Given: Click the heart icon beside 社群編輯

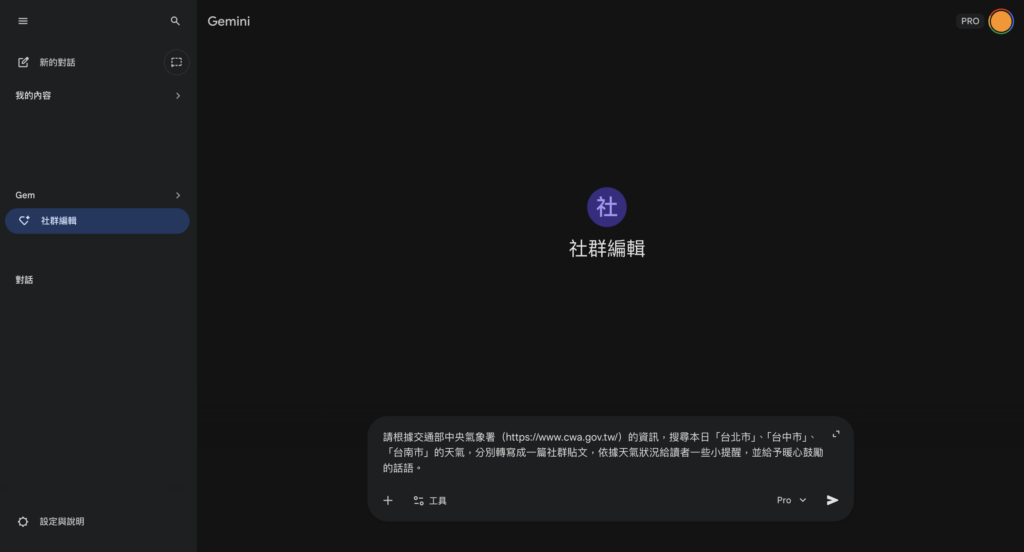Looking at the screenshot, I should coord(24,221).
